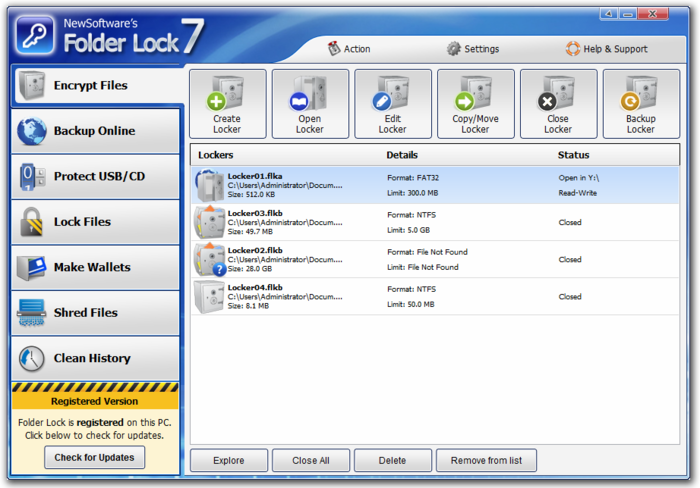Select Clean History in sidebar
This screenshot has width=700, height=488.
96,358
